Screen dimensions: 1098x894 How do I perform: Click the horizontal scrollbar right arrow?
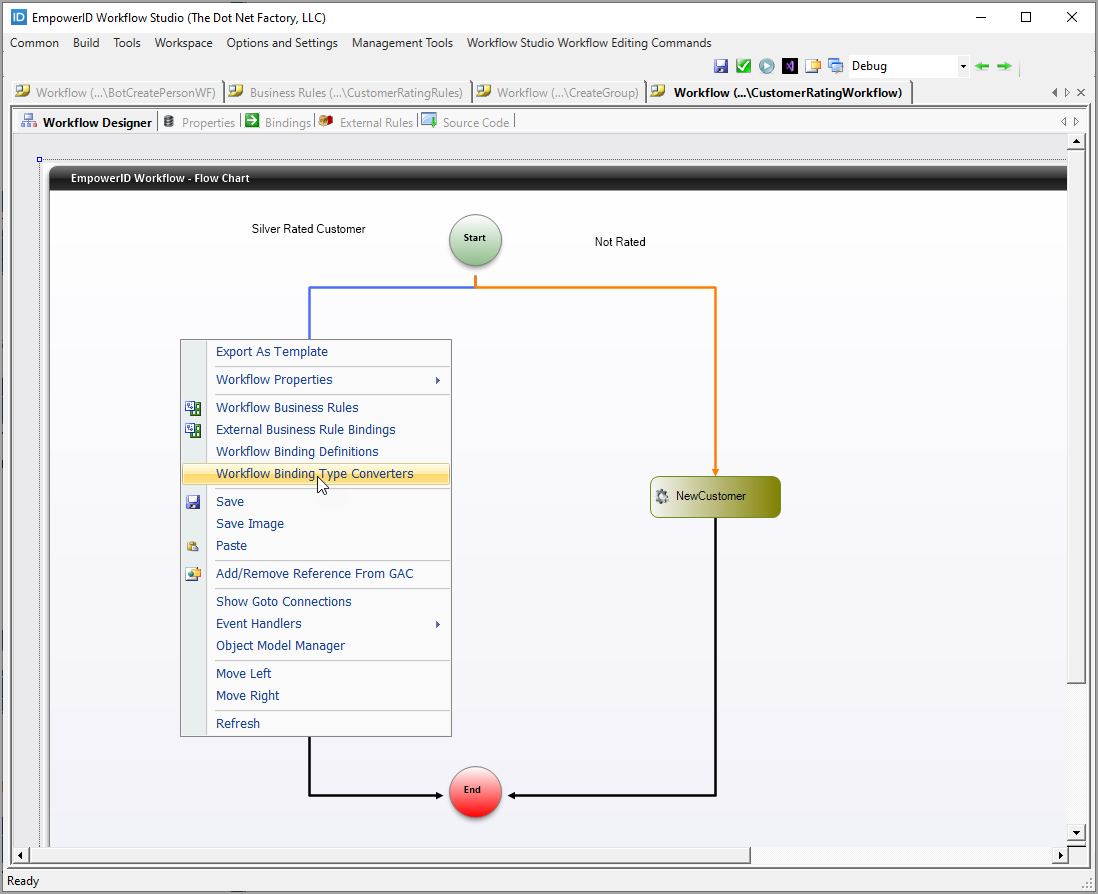tap(1060, 855)
